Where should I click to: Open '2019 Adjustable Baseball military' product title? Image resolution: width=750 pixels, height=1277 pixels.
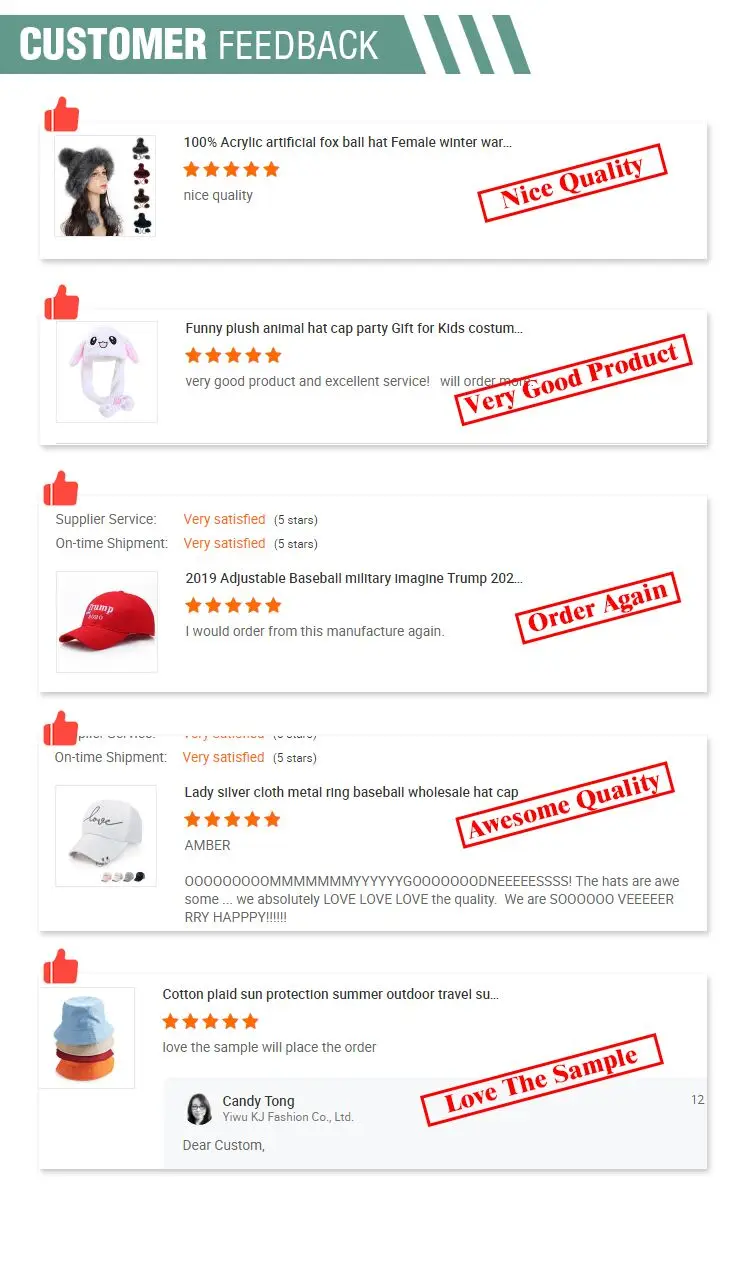pos(354,579)
